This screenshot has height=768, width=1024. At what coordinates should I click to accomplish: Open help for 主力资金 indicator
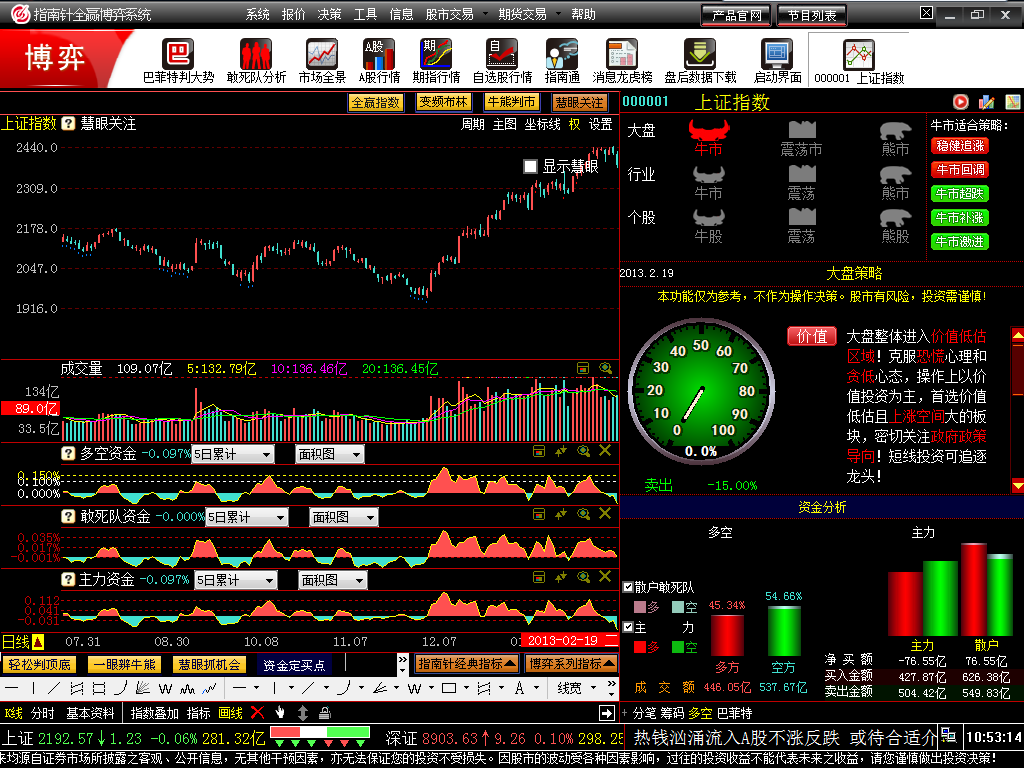[x=68, y=579]
